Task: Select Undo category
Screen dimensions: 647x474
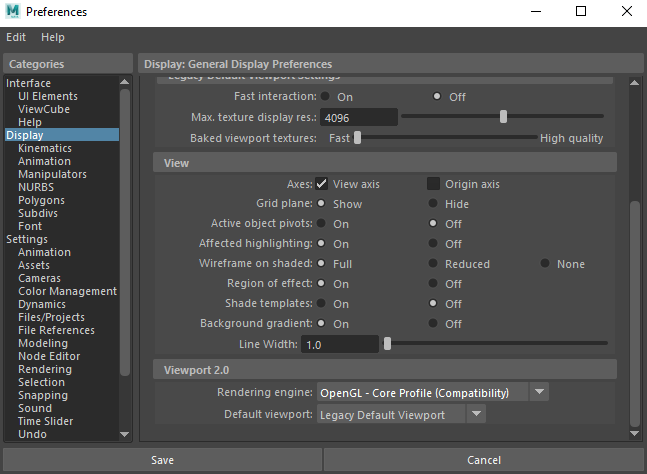Action: 32,434
